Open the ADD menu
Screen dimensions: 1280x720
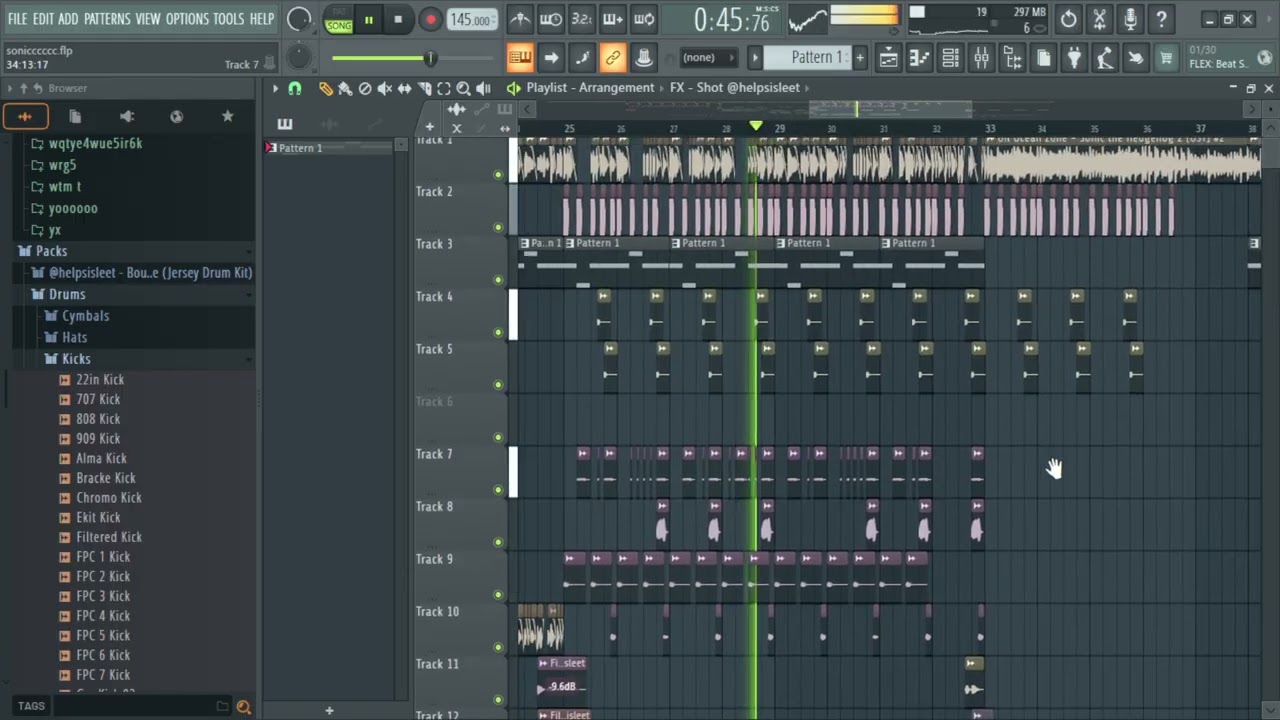pyautogui.click(x=68, y=19)
